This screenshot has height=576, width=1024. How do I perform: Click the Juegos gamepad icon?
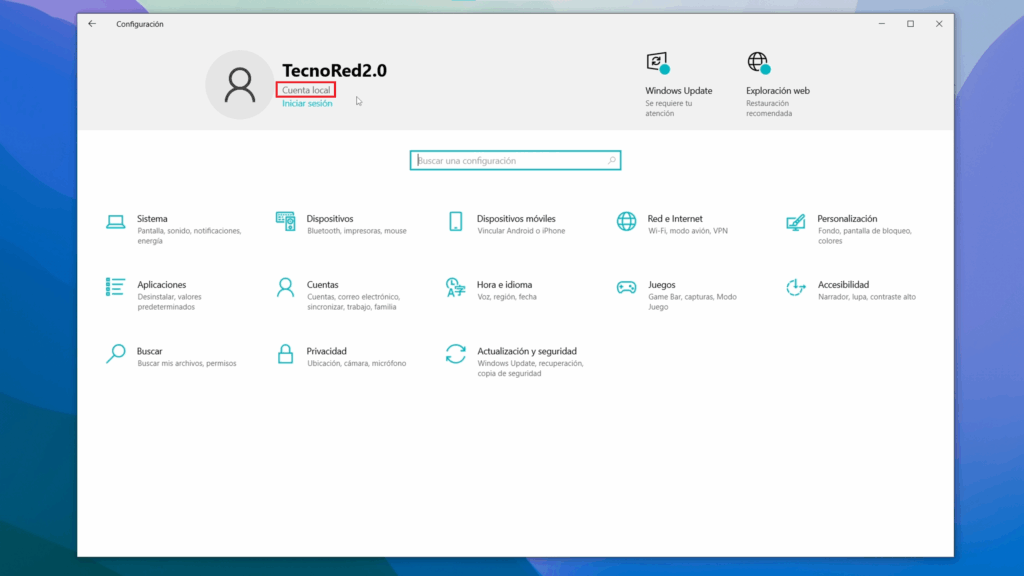(626, 288)
